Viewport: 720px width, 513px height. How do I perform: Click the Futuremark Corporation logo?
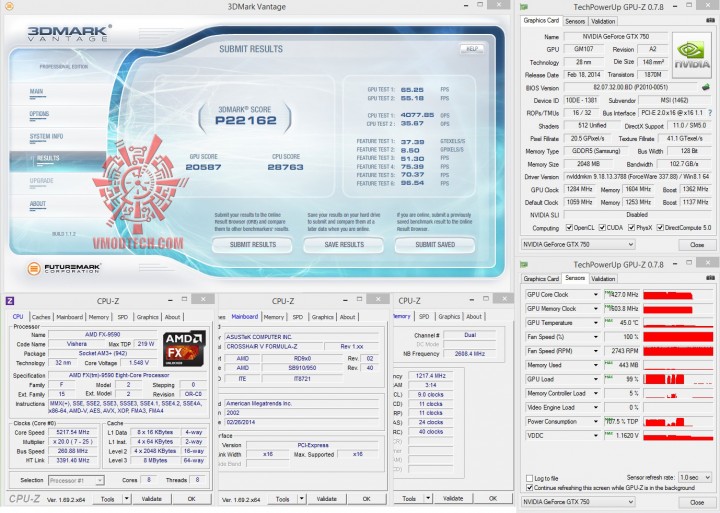[64, 268]
